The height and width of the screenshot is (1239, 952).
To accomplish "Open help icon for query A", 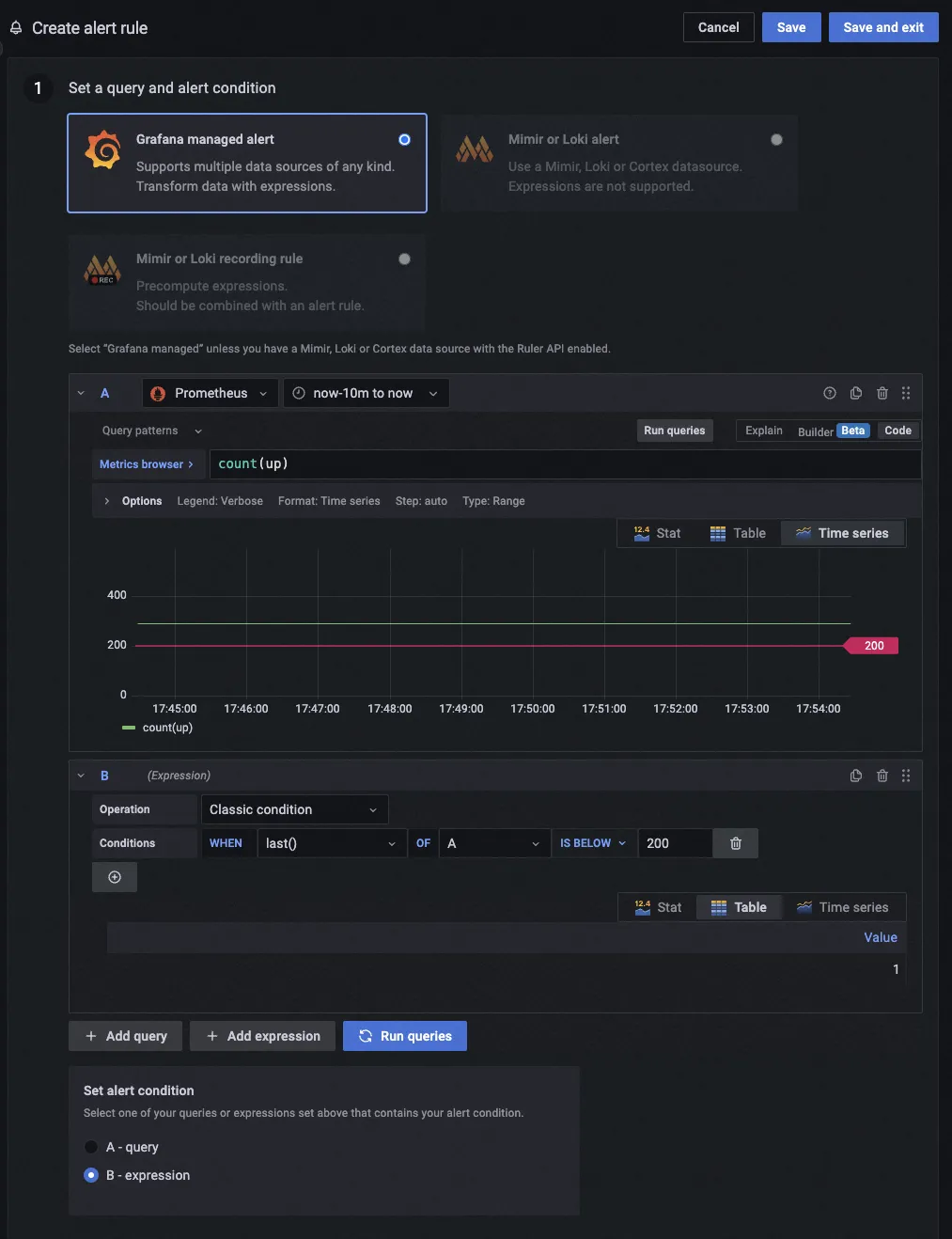I will point(830,393).
